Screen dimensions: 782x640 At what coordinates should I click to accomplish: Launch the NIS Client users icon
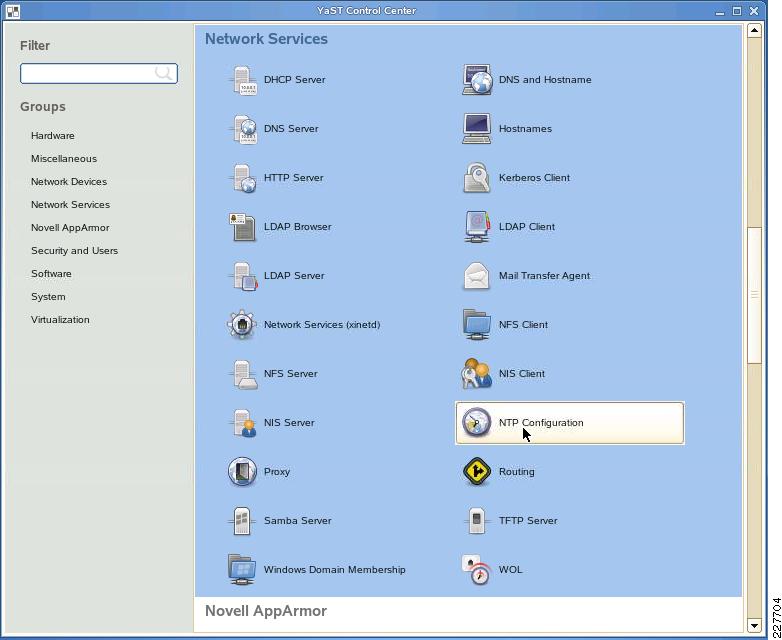pos(477,374)
